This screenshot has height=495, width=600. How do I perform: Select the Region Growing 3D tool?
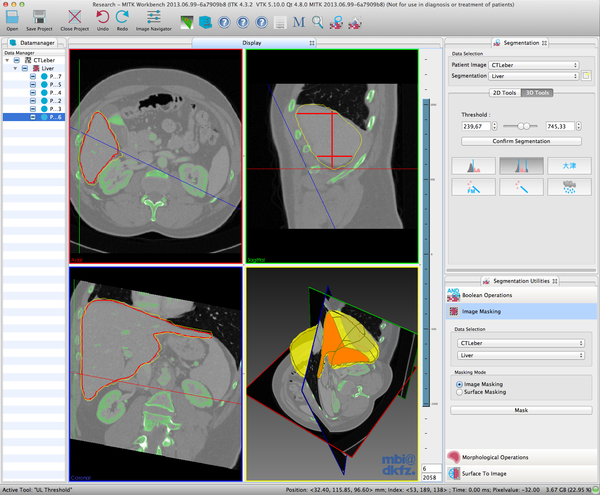click(521, 187)
